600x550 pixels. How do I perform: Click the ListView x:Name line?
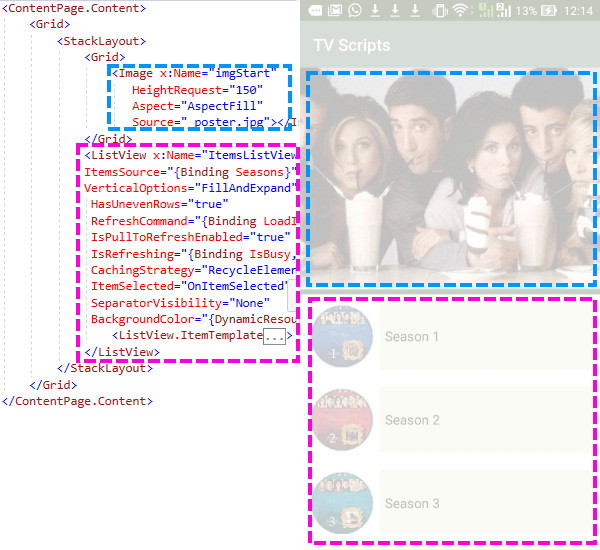tap(190, 155)
